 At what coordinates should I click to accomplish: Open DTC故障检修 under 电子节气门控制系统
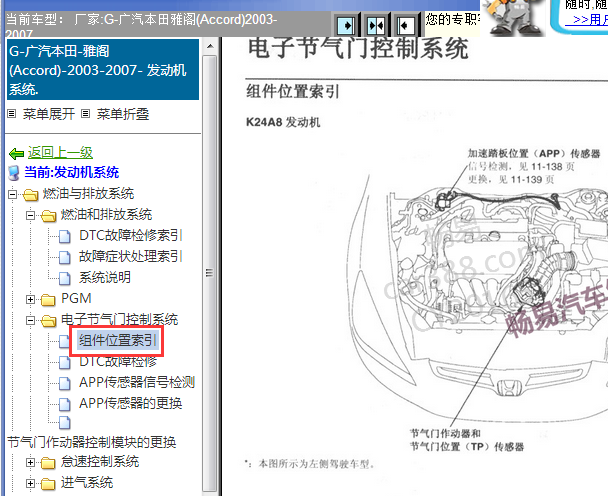[118, 361]
